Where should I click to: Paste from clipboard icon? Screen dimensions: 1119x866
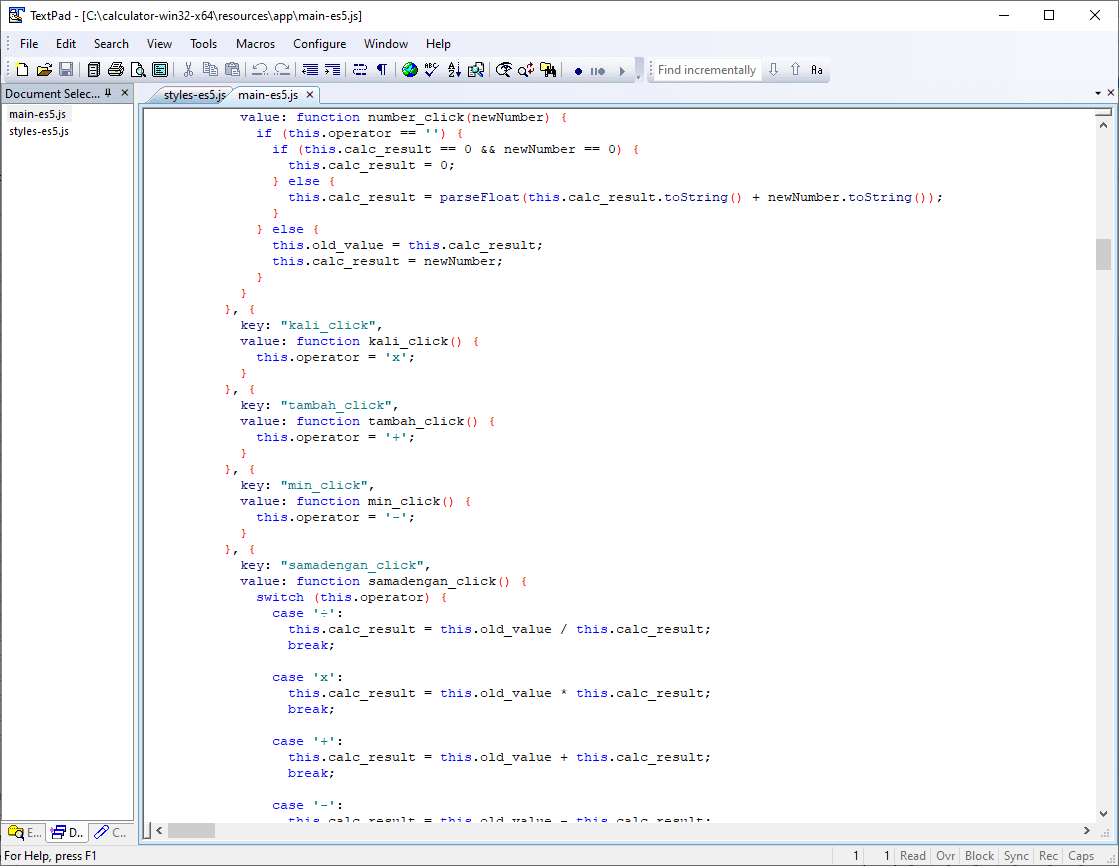point(233,70)
